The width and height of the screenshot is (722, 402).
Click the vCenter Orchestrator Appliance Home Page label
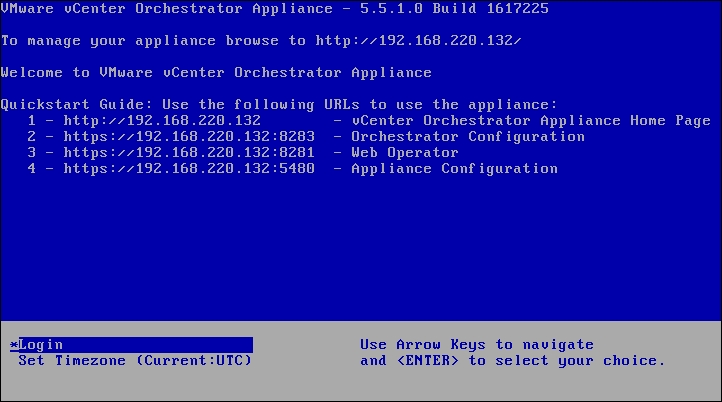[530, 121]
